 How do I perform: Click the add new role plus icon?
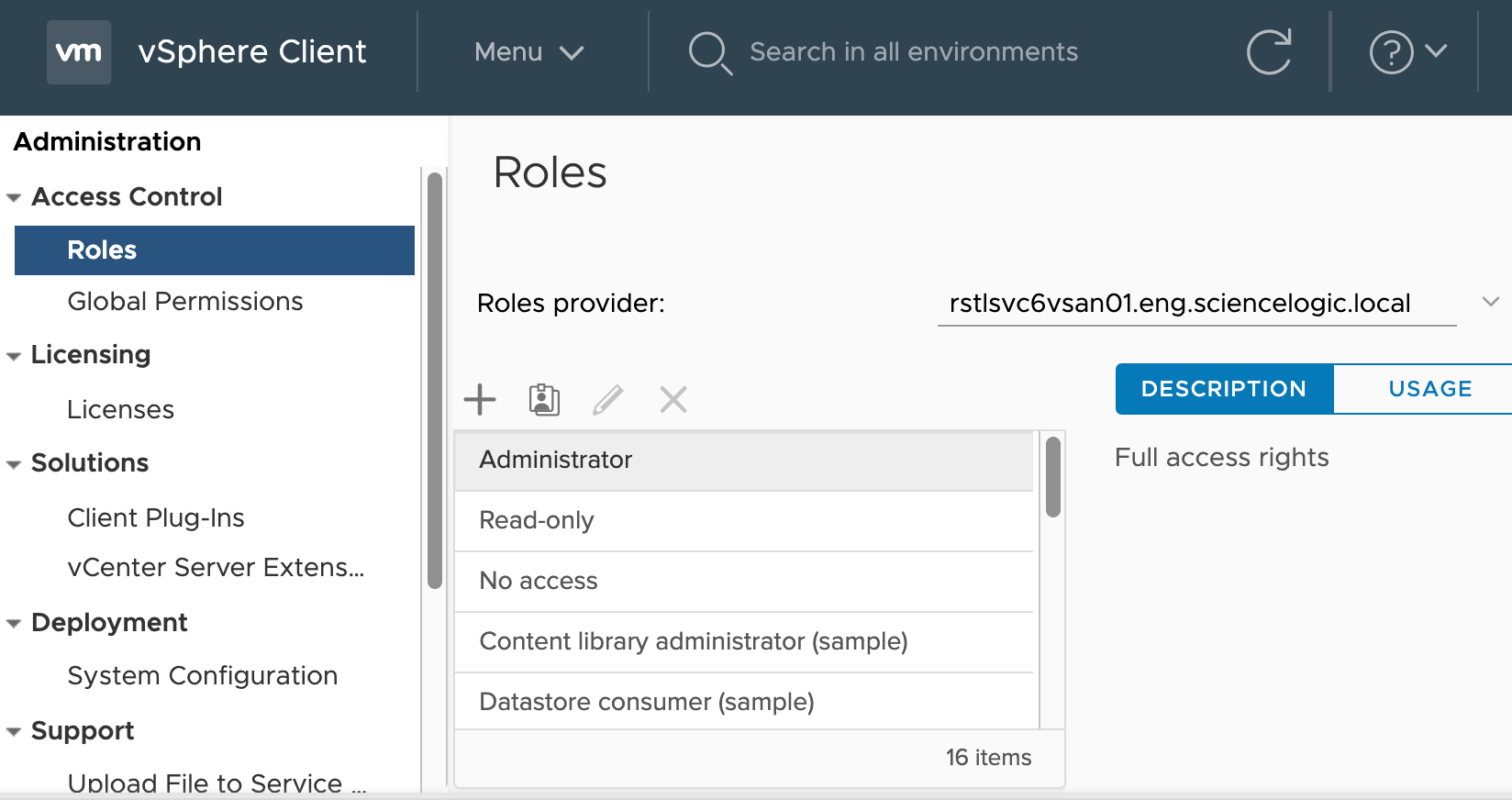(x=480, y=400)
